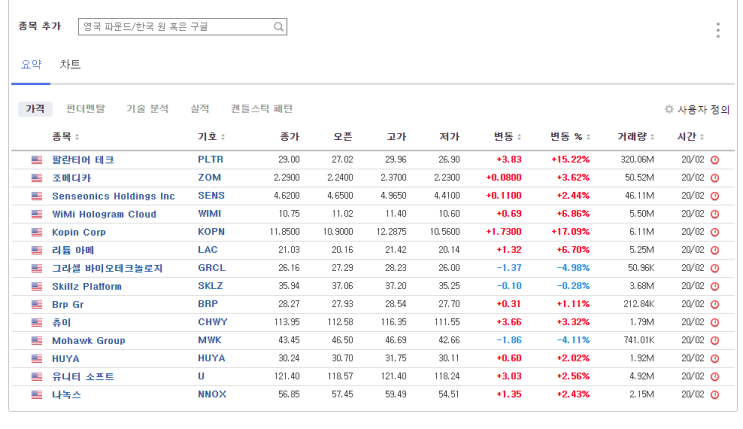Click the US flag beside Senseonics Holdings
The width and height of the screenshot is (743, 429).
tap(36, 196)
